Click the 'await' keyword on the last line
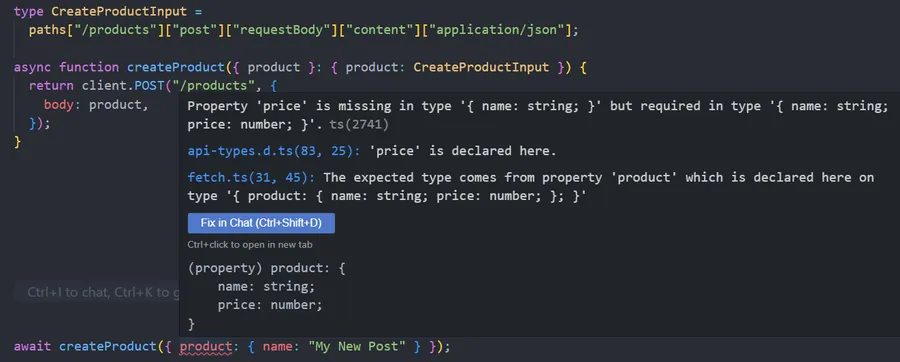Viewport: 900px width, 362px height. (x=33, y=347)
